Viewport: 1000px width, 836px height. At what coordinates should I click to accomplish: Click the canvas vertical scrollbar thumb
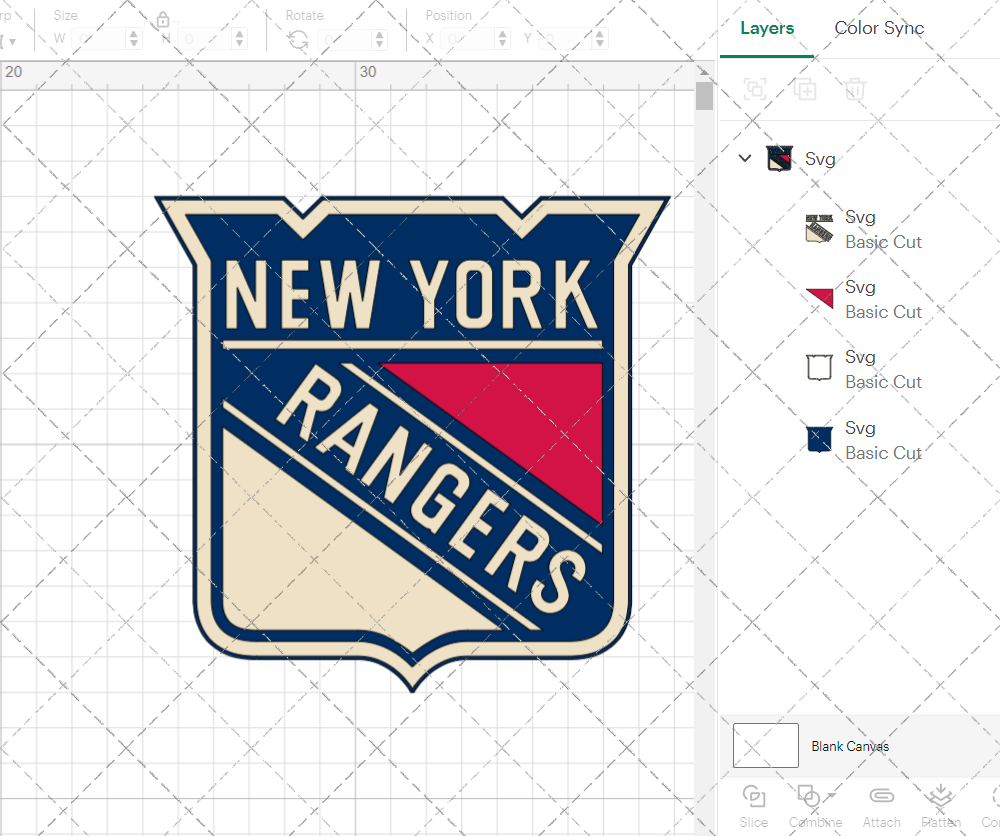(x=704, y=96)
